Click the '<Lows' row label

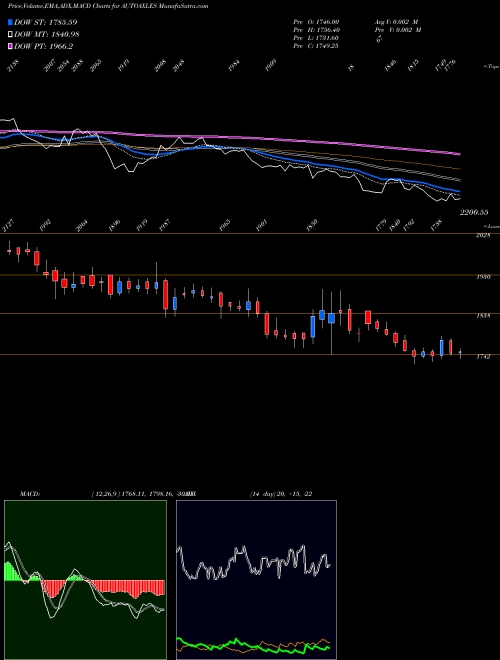(492, 226)
